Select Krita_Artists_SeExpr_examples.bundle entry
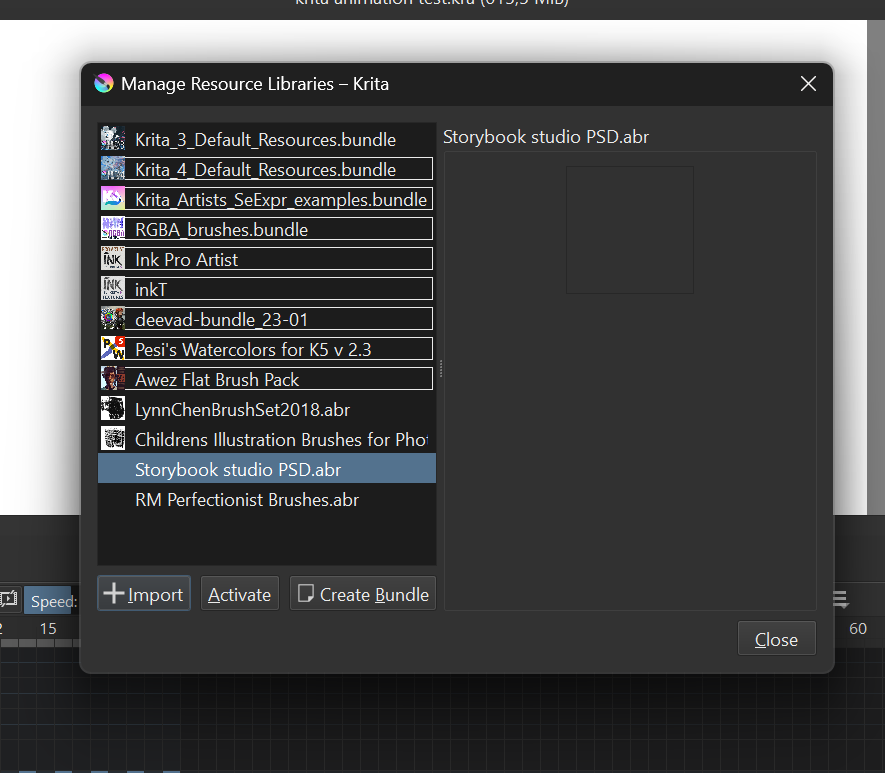 tap(266, 199)
